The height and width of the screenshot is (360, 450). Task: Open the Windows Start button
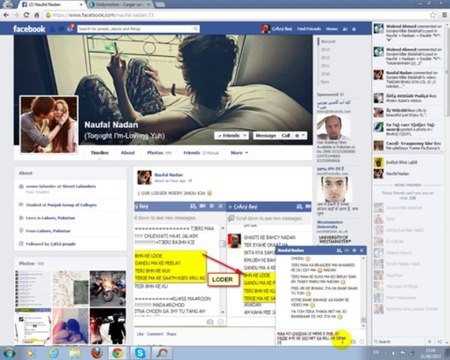point(9,353)
